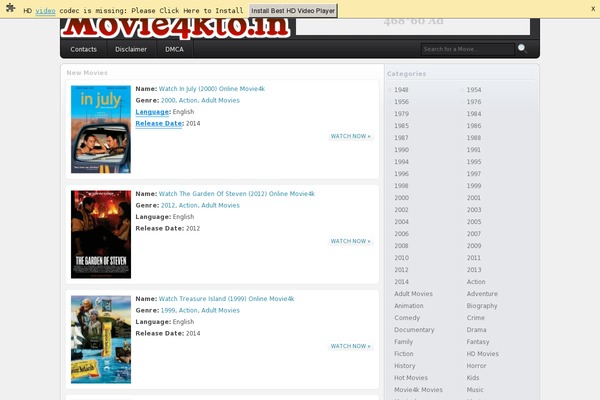Open genre 1999 link under Treasure Island

[168, 310]
